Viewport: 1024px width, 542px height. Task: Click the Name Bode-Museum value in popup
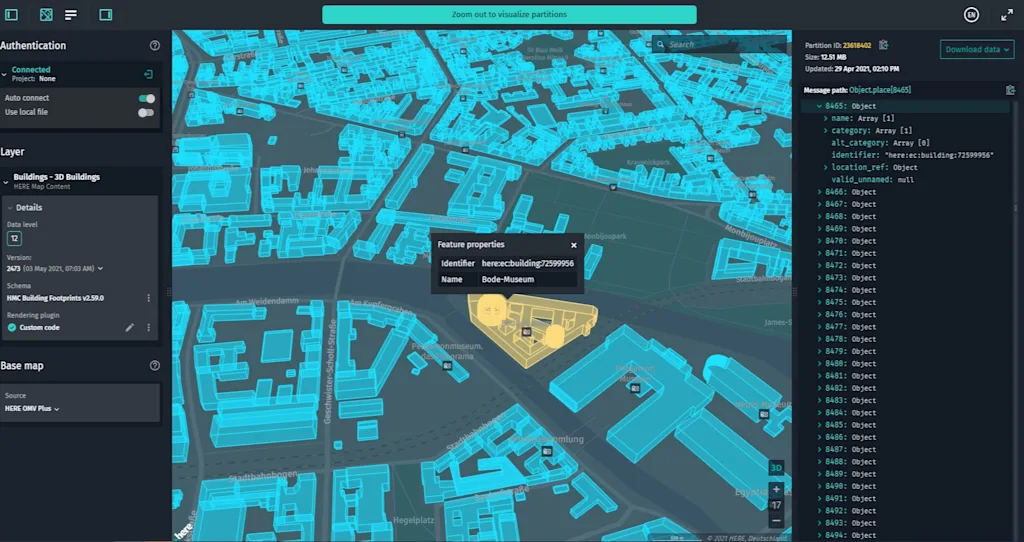coord(508,279)
